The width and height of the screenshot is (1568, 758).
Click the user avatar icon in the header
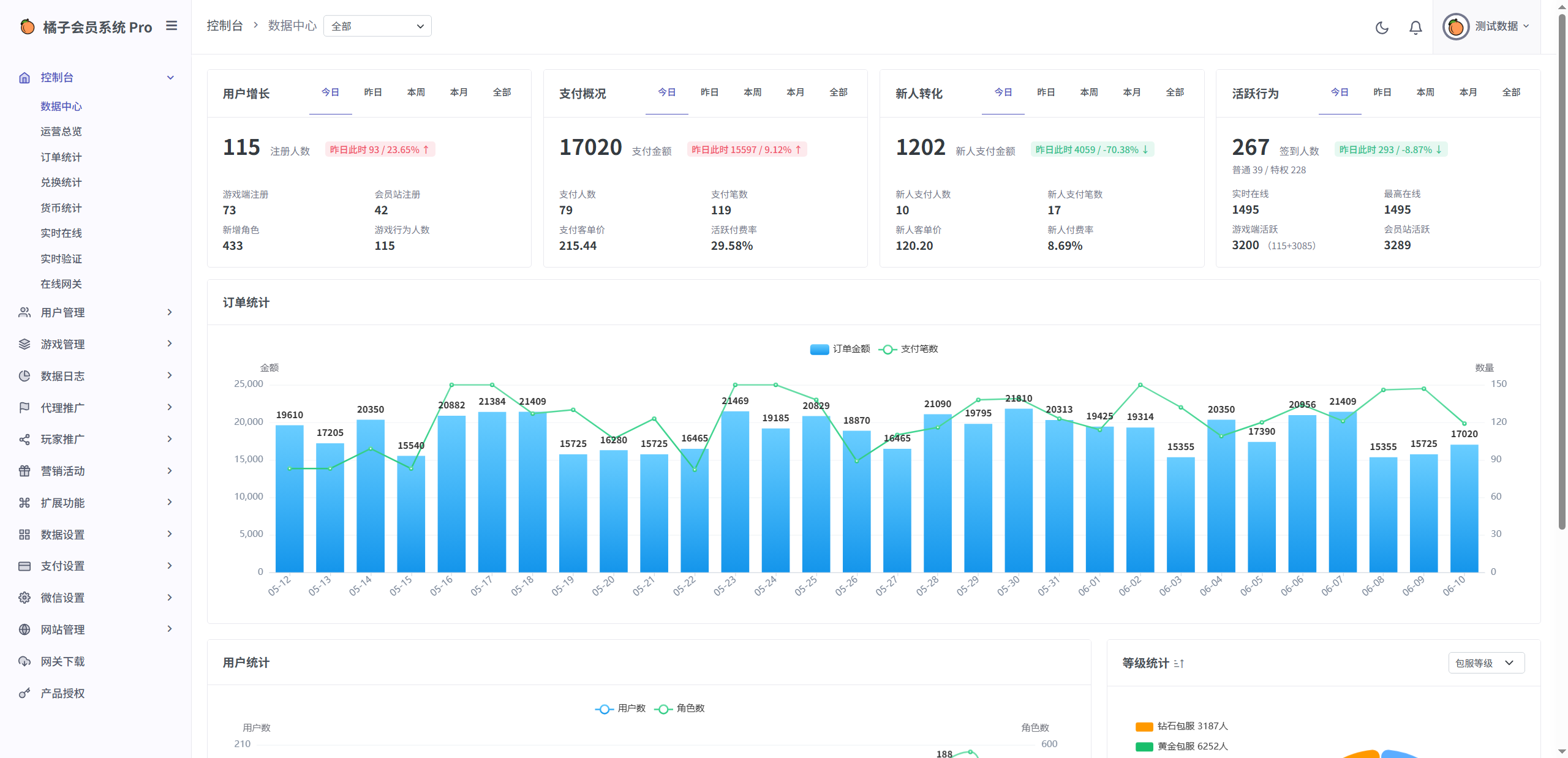point(1456,26)
